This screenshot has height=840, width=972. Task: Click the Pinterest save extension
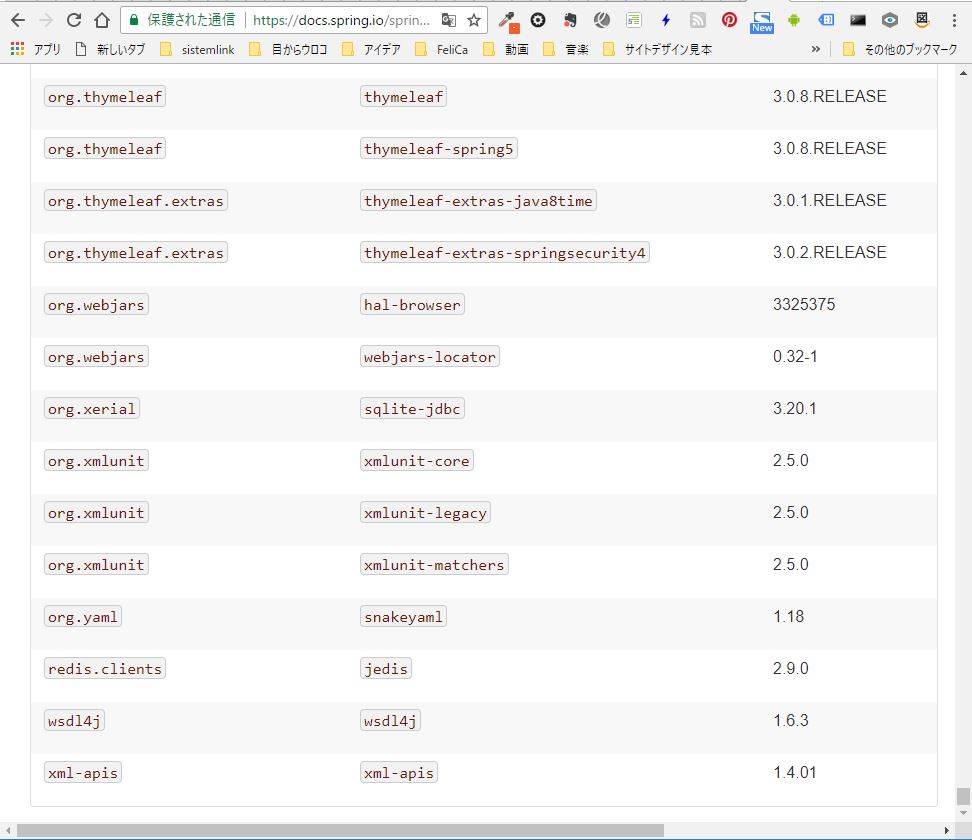[729, 20]
